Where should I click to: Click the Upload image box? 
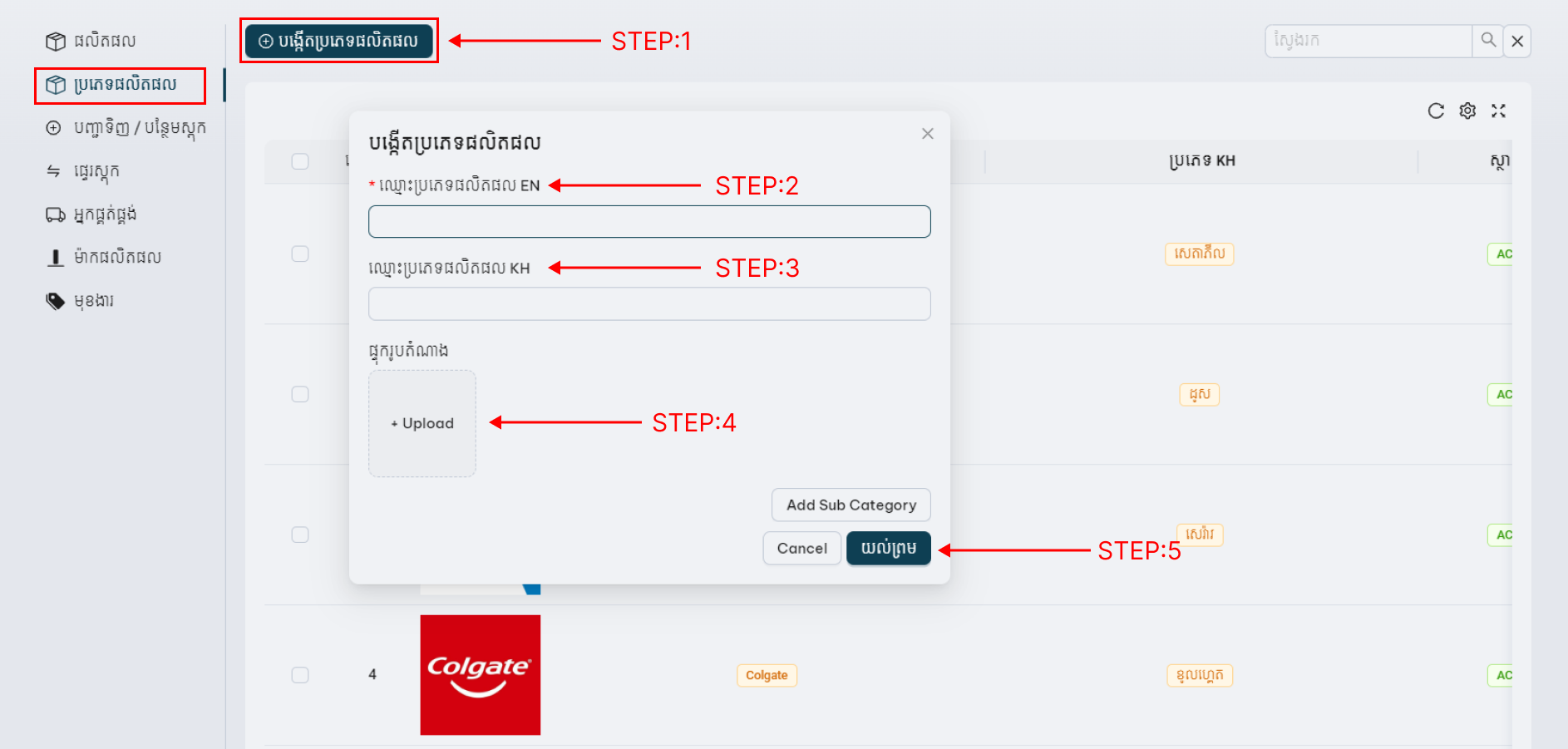pyautogui.click(x=422, y=423)
